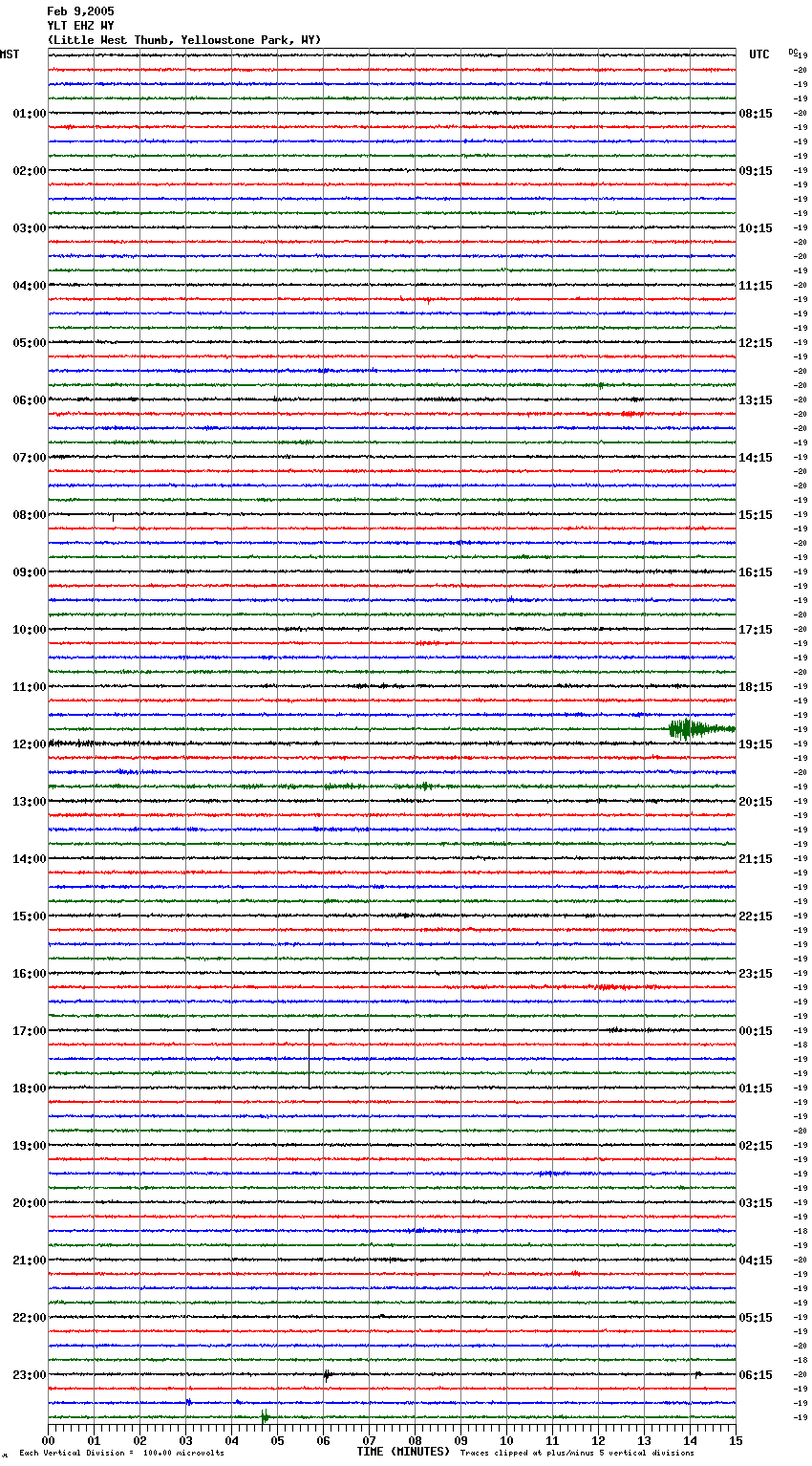Click the "14:00" MST time label
The height and width of the screenshot is (1466, 812).
tap(30, 859)
